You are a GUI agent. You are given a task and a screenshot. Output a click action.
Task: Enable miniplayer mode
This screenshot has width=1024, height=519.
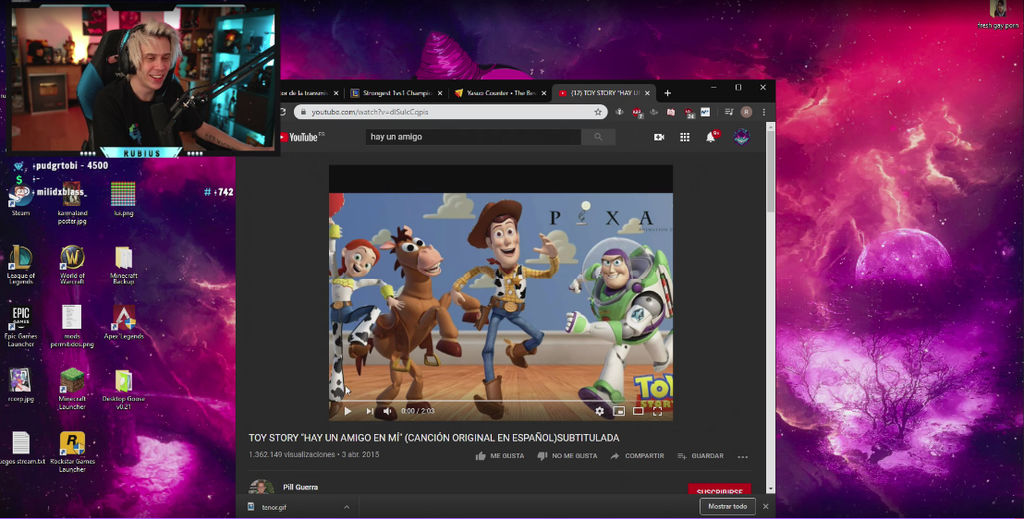pos(619,411)
